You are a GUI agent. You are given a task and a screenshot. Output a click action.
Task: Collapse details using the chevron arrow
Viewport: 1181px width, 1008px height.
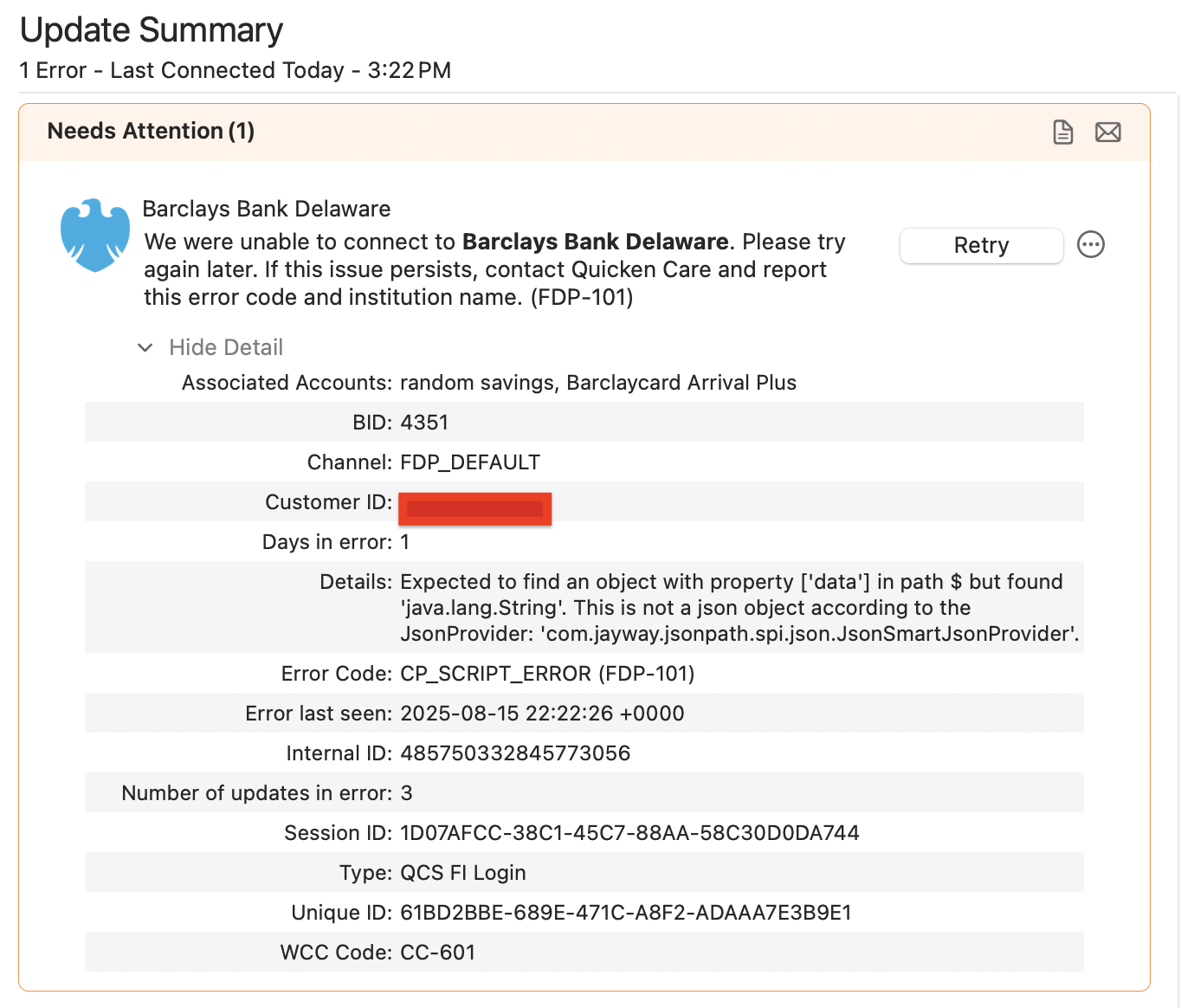coord(145,348)
